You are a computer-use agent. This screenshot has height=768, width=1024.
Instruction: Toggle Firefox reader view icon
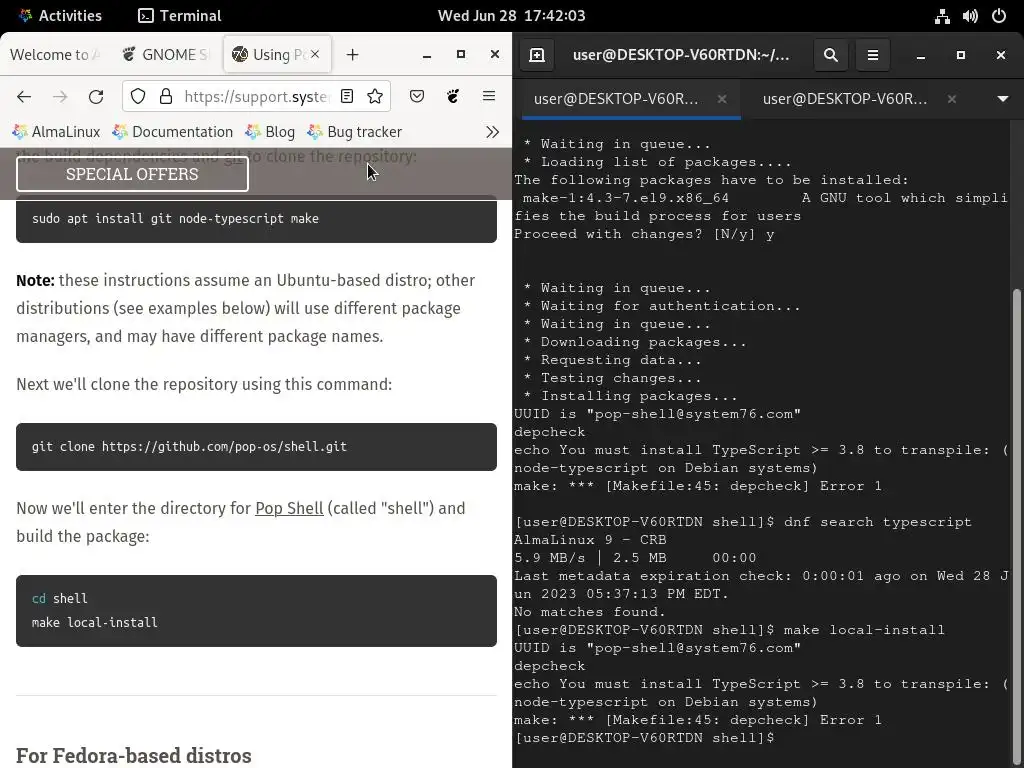pos(347,97)
